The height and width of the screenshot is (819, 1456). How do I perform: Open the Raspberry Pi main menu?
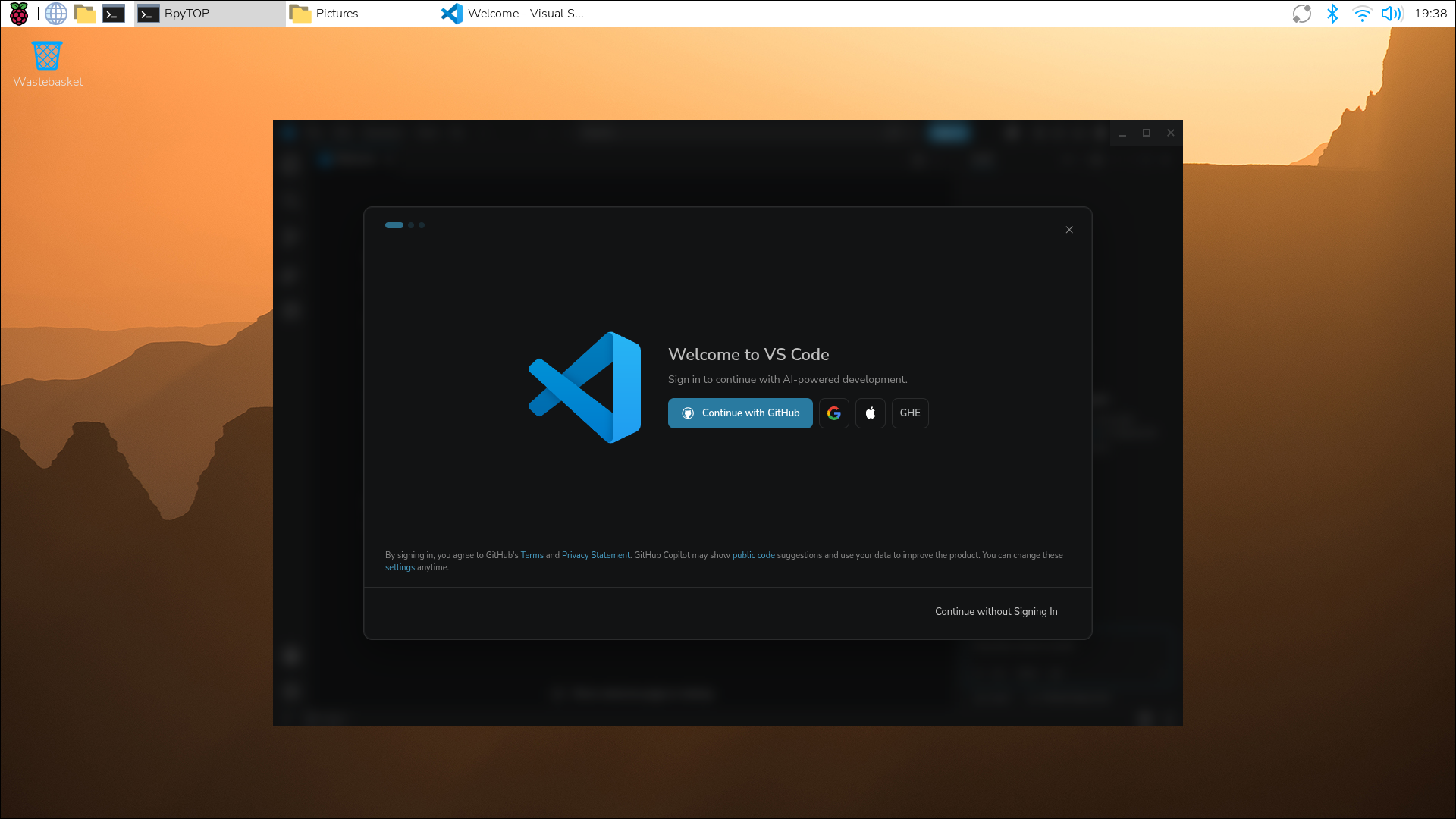pos(19,14)
